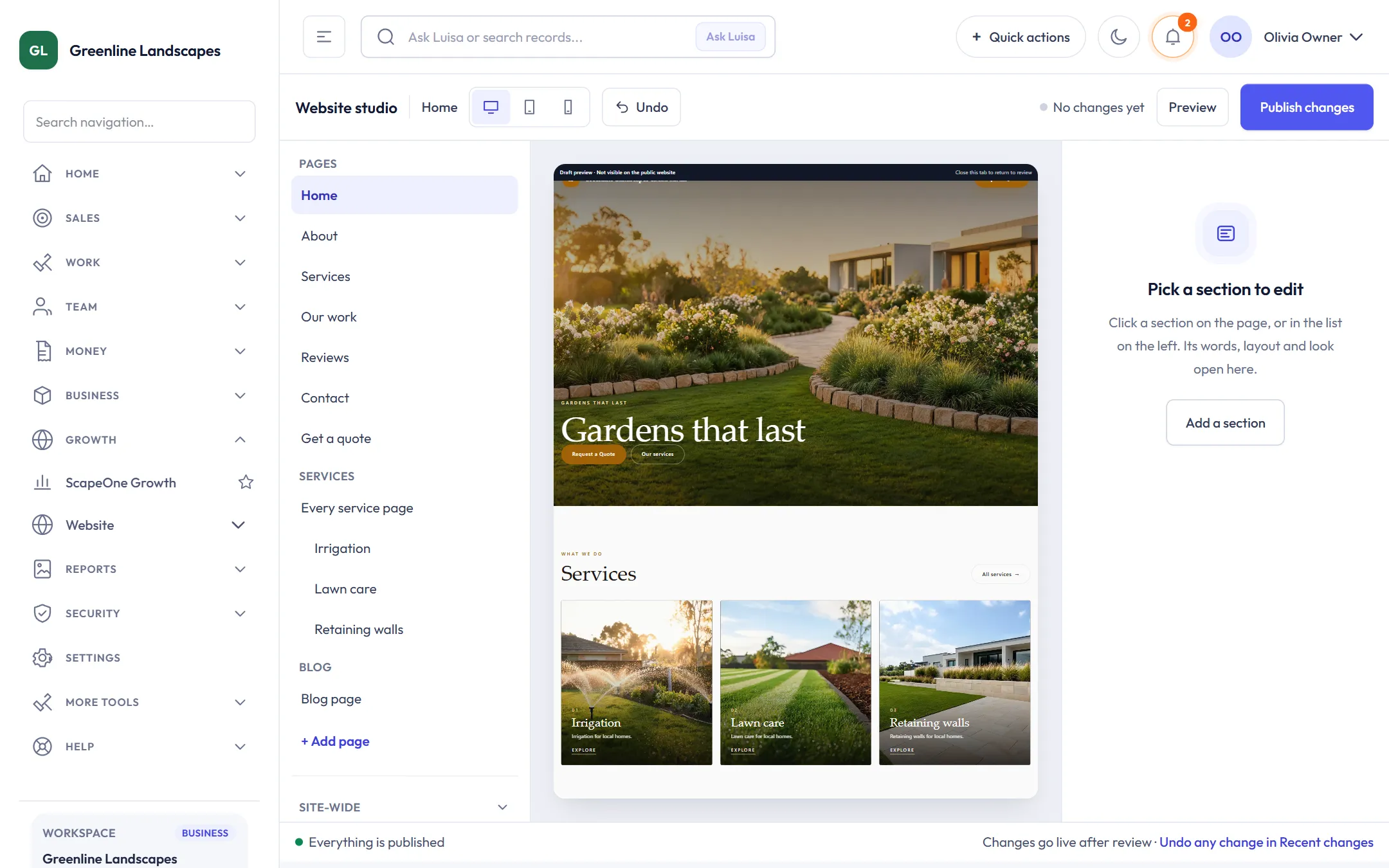Viewport: 1389px width, 868px height.
Task: Open Olivia Owner account dropdown
Action: pos(1313,37)
